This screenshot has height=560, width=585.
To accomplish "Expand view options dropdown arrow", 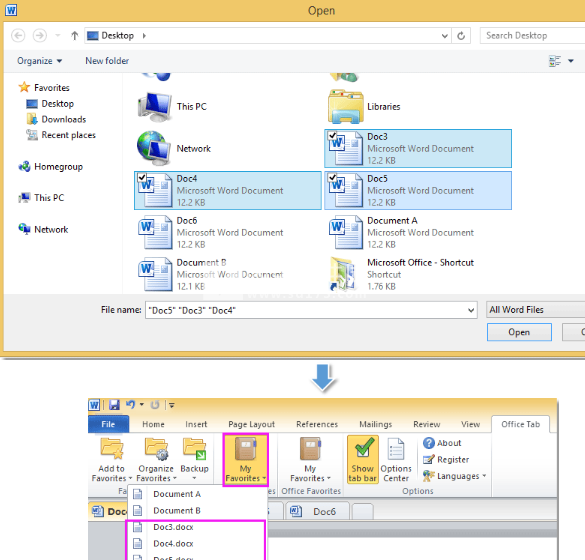I will click(571, 60).
